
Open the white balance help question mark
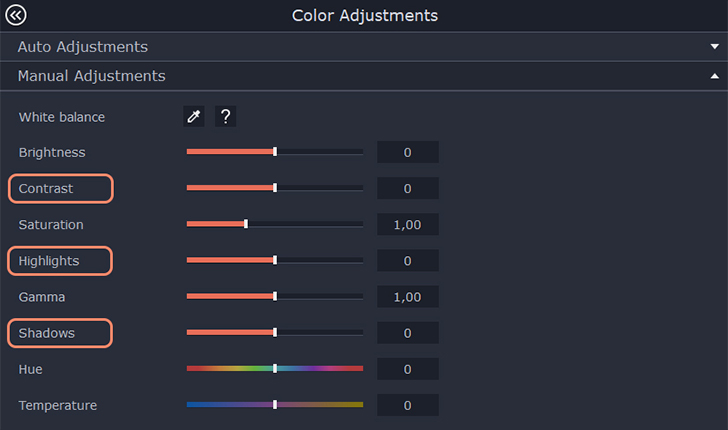pos(225,116)
